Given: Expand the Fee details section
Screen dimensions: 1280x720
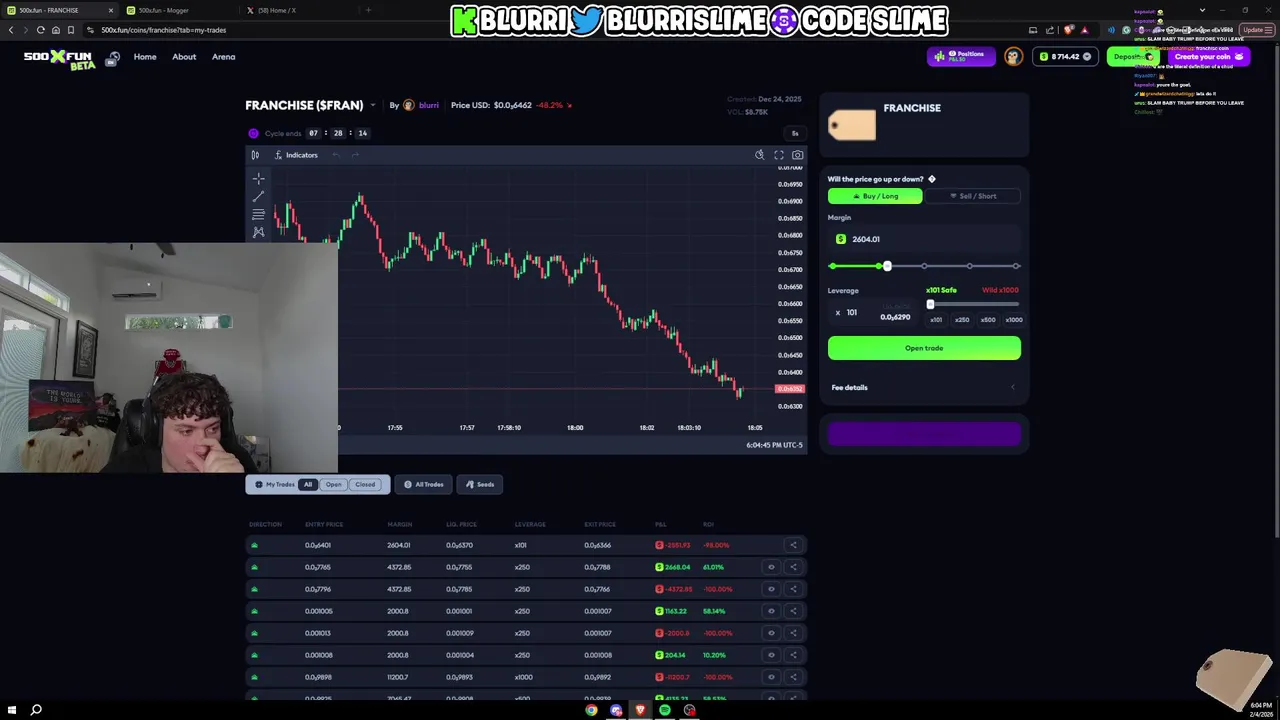Looking at the screenshot, I should coord(924,387).
